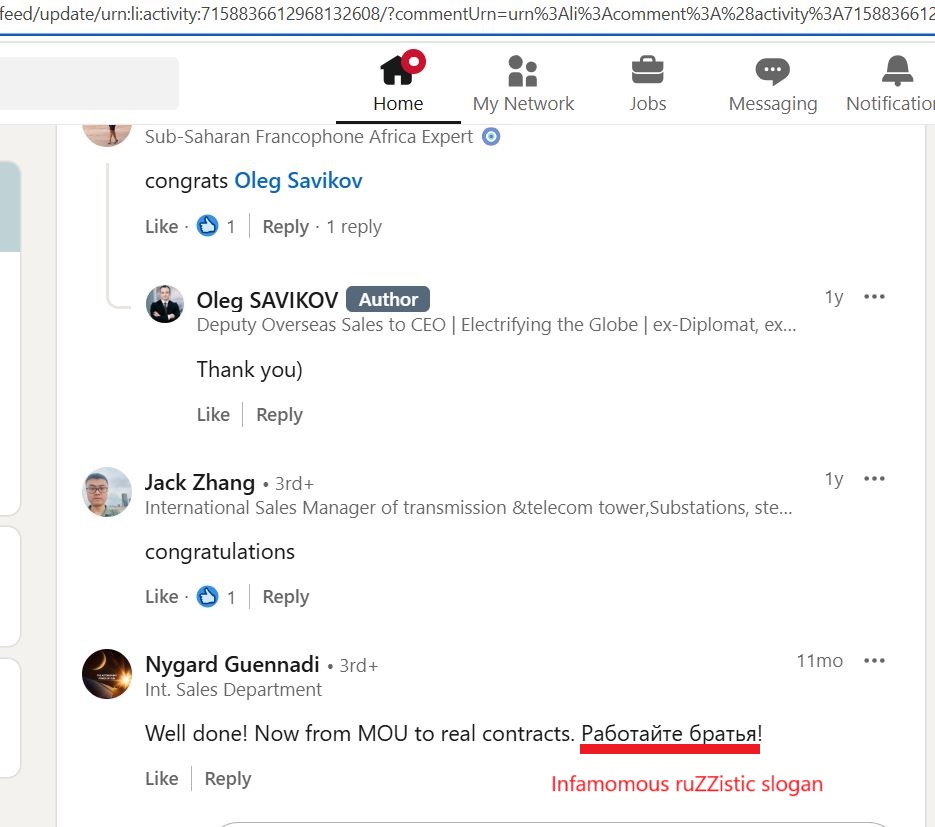
Task: Click like reaction icon under congrats comment
Action: (x=208, y=226)
